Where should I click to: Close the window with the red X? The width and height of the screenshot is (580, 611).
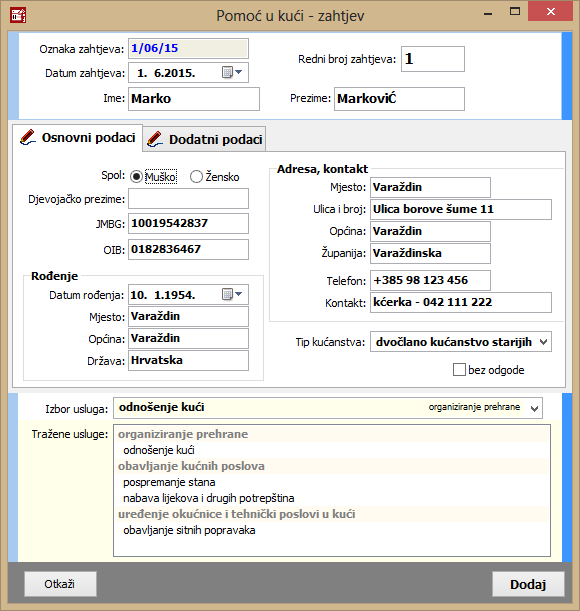click(x=550, y=11)
